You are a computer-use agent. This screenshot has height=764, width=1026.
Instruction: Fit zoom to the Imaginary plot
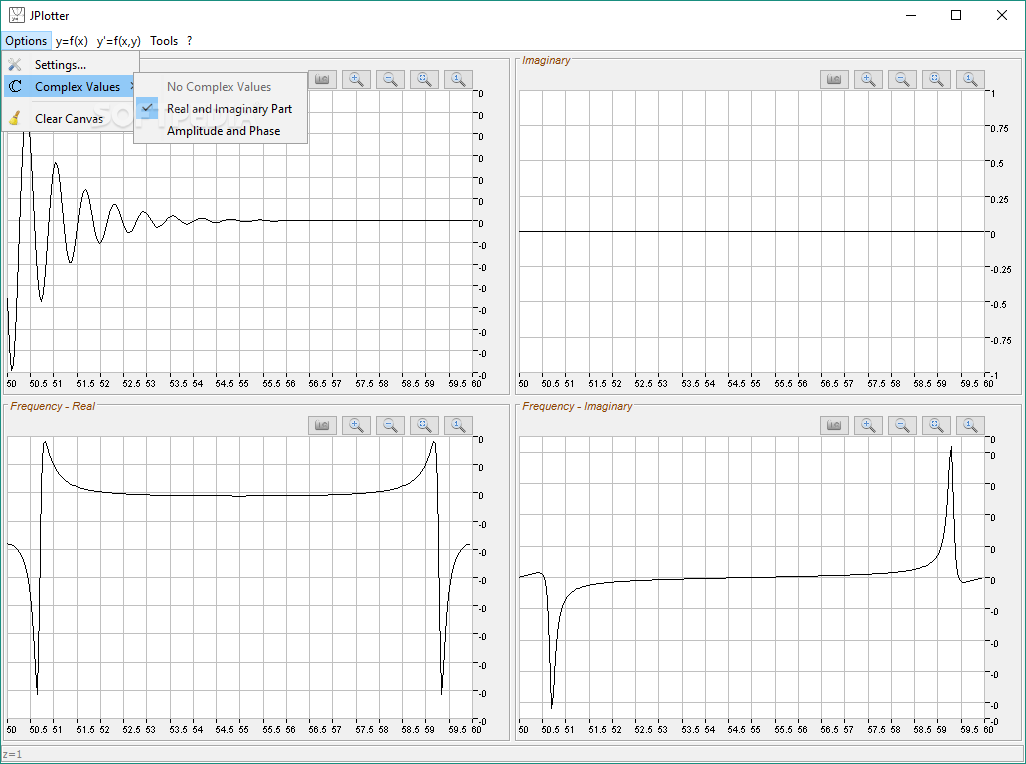point(936,79)
